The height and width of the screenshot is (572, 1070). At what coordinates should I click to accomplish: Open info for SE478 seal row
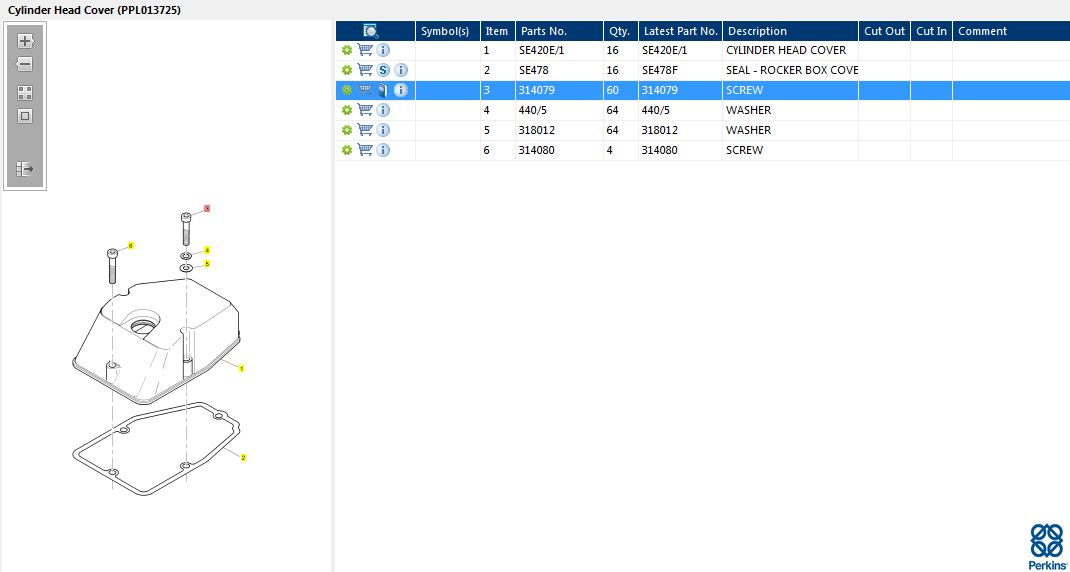pos(401,70)
